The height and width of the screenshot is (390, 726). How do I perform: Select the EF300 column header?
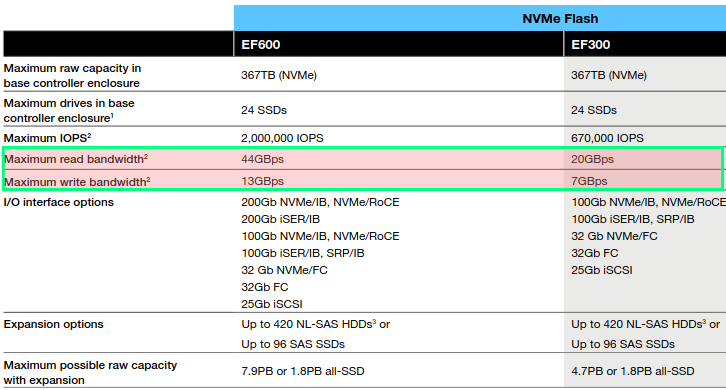[590, 44]
